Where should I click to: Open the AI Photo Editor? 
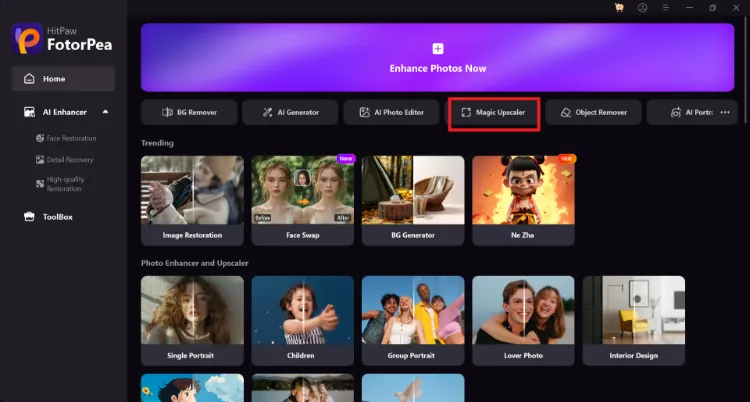(392, 112)
